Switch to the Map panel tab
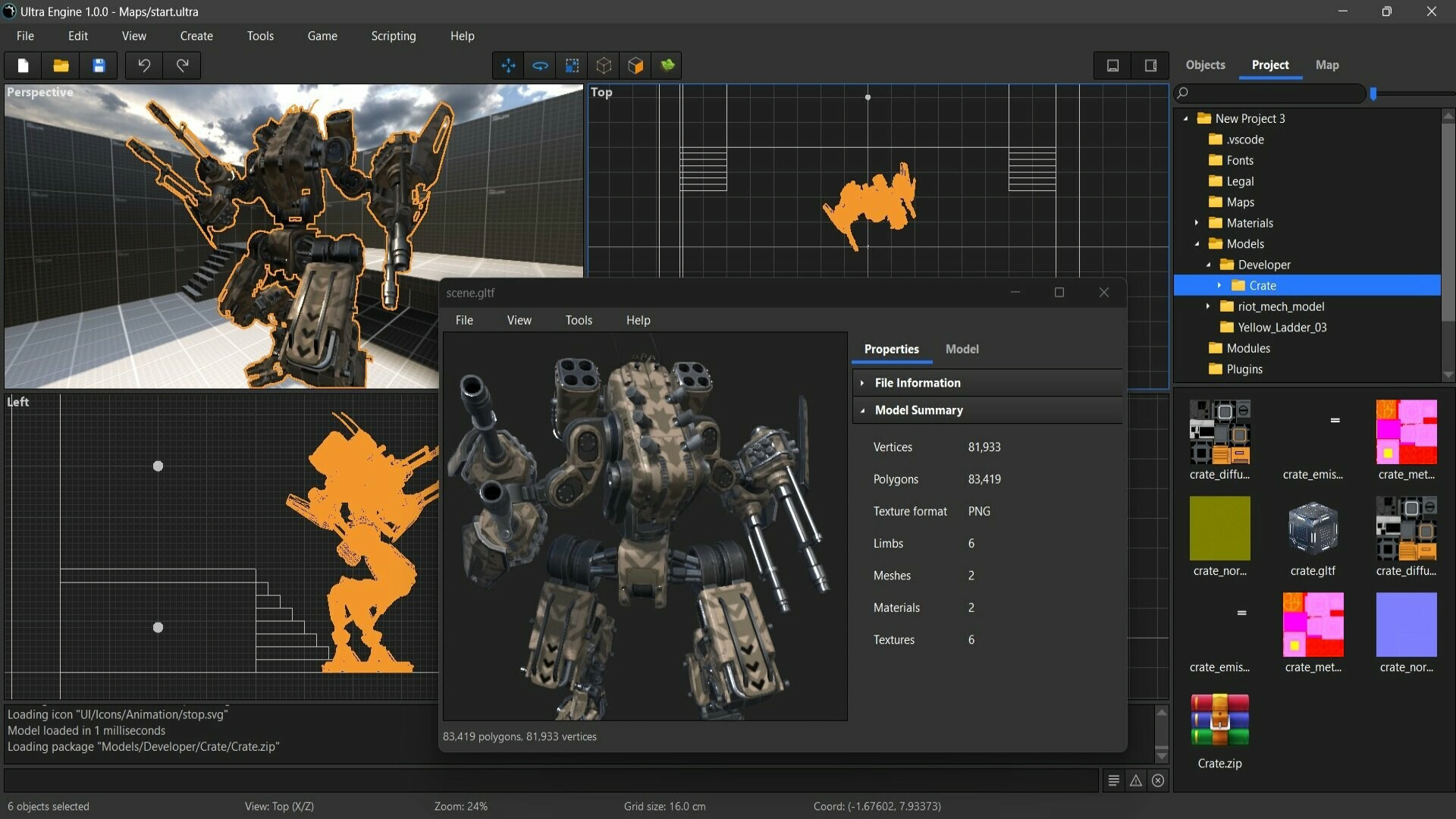Viewport: 1456px width, 819px height. pos(1327,64)
